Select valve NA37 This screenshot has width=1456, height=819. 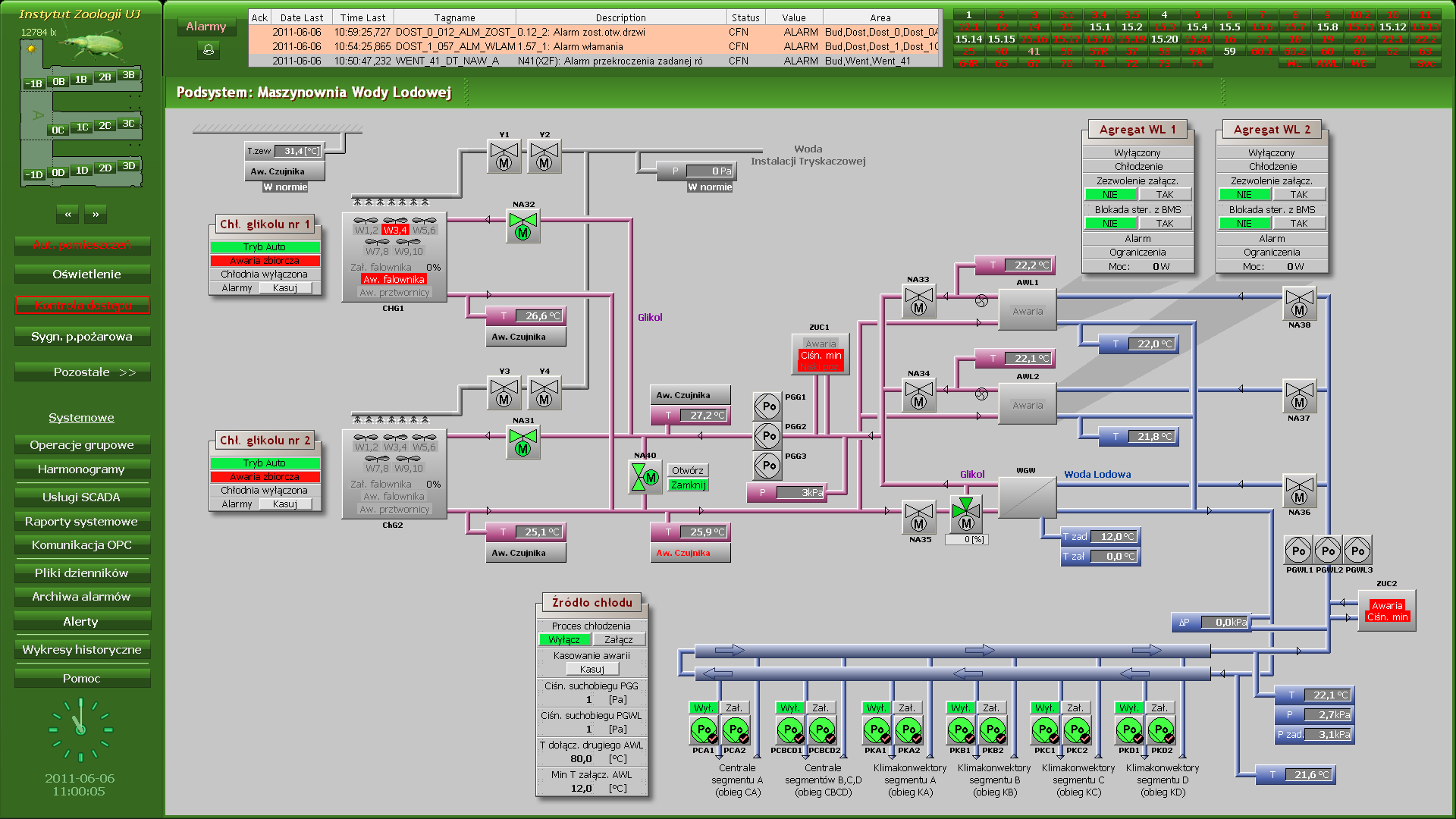coord(1300,397)
